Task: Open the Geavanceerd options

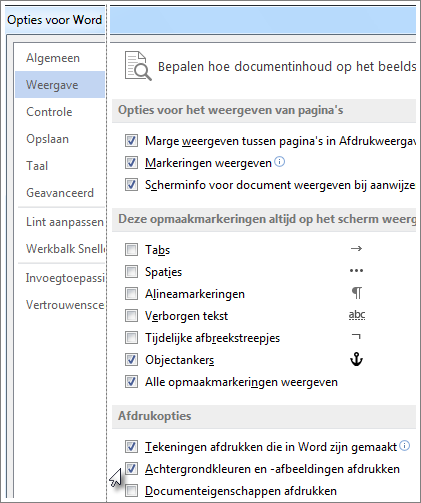Action: (x=60, y=193)
